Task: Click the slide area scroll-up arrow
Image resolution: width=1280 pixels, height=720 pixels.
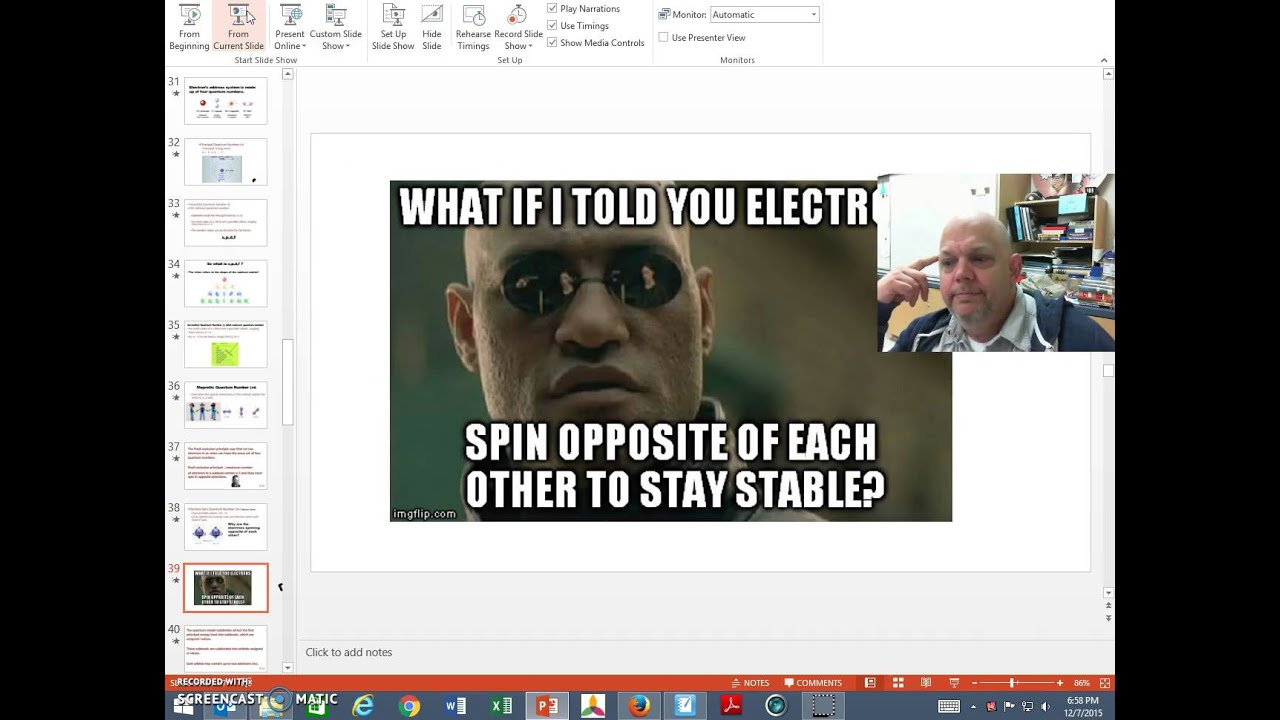Action: tap(1108, 73)
